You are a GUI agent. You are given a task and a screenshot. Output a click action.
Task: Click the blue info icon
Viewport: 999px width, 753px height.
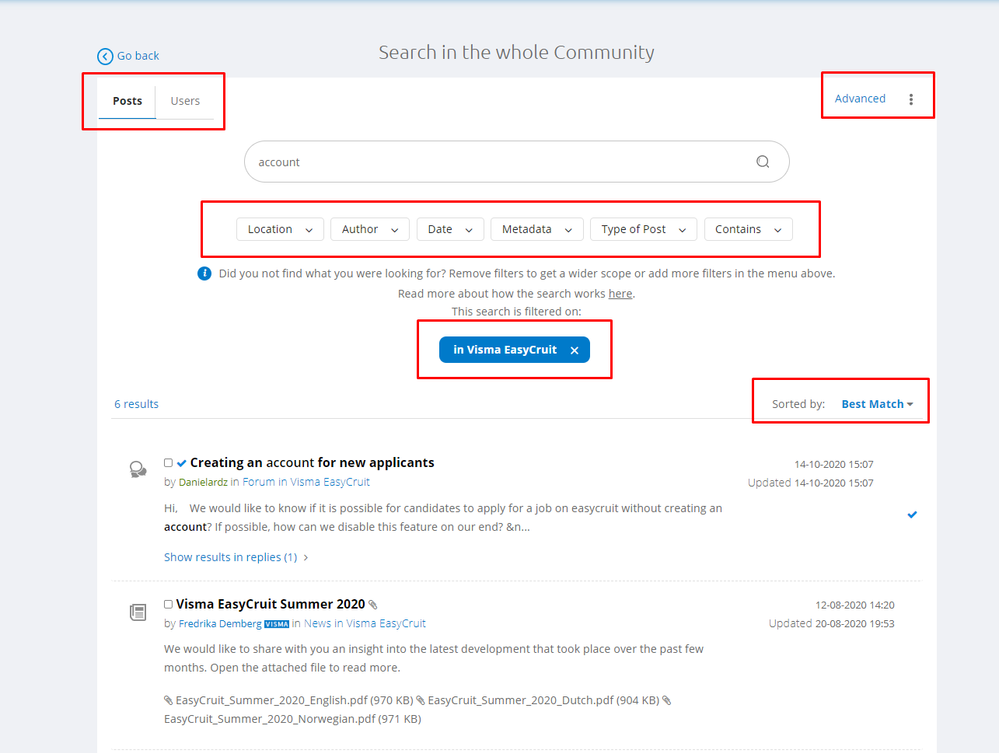(x=204, y=274)
